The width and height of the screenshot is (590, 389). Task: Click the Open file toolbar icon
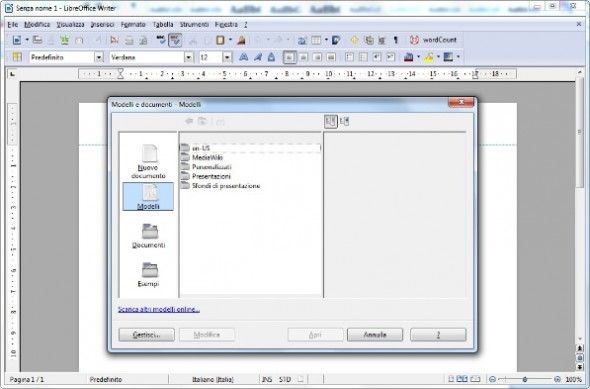click(x=37, y=40)
